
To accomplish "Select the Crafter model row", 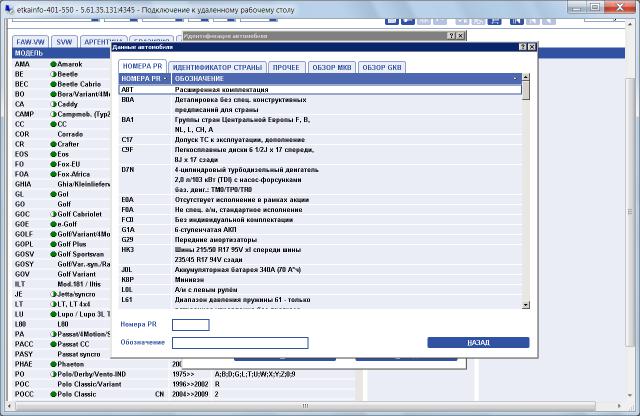I will 61,144.
